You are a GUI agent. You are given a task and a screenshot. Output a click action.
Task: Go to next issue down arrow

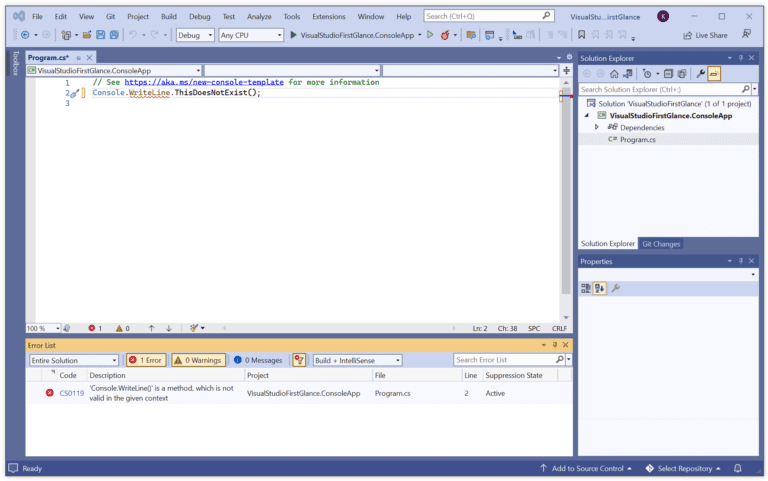(169, 329)
